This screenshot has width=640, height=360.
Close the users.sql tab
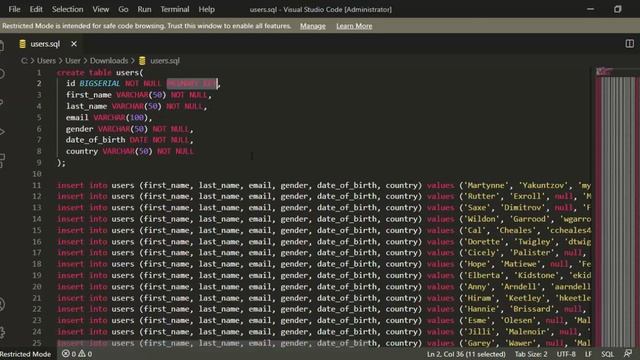coord(74,44)
